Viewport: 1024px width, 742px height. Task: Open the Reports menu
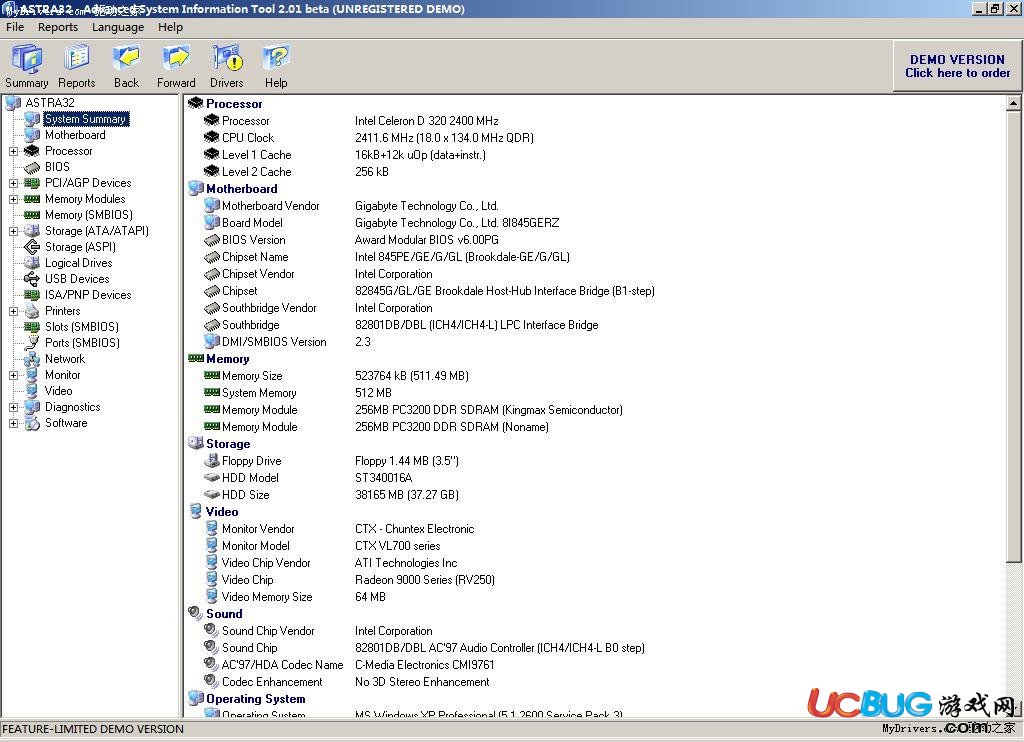pos(57,27)
